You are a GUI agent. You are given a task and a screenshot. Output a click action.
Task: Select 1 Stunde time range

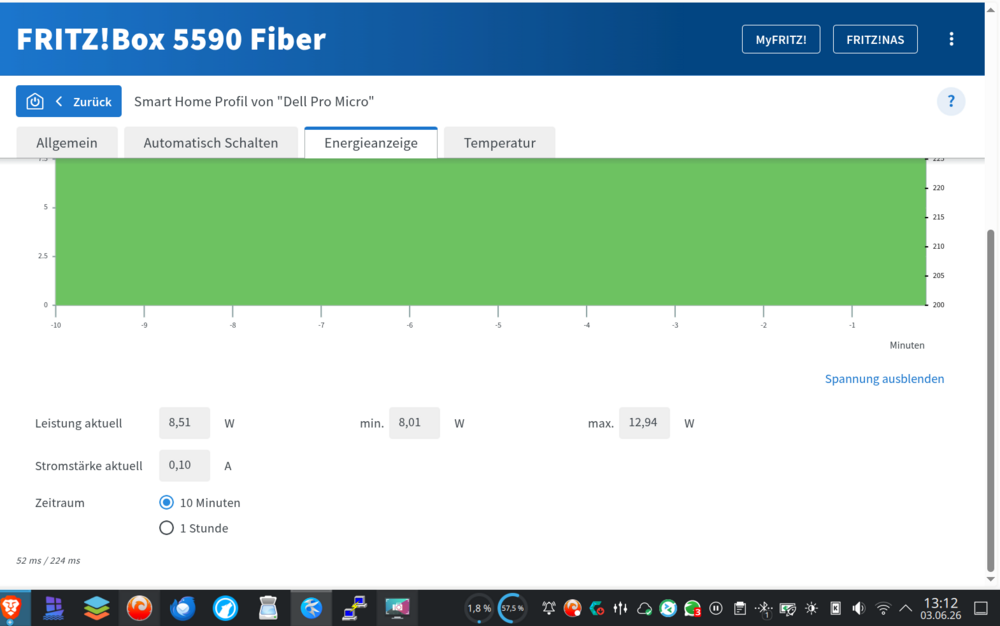[x=166, y=528]
